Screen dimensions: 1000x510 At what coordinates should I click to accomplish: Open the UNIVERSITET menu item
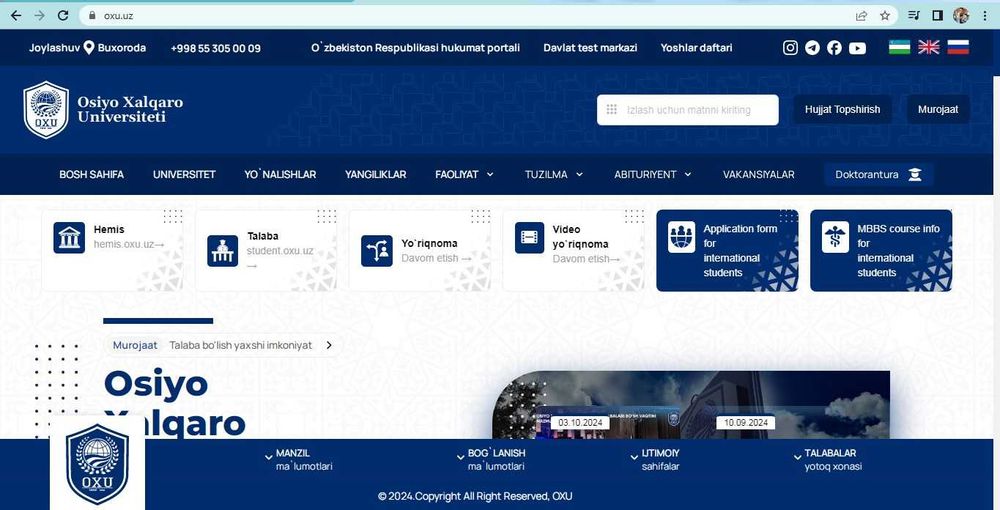click(x=184, y=175)
